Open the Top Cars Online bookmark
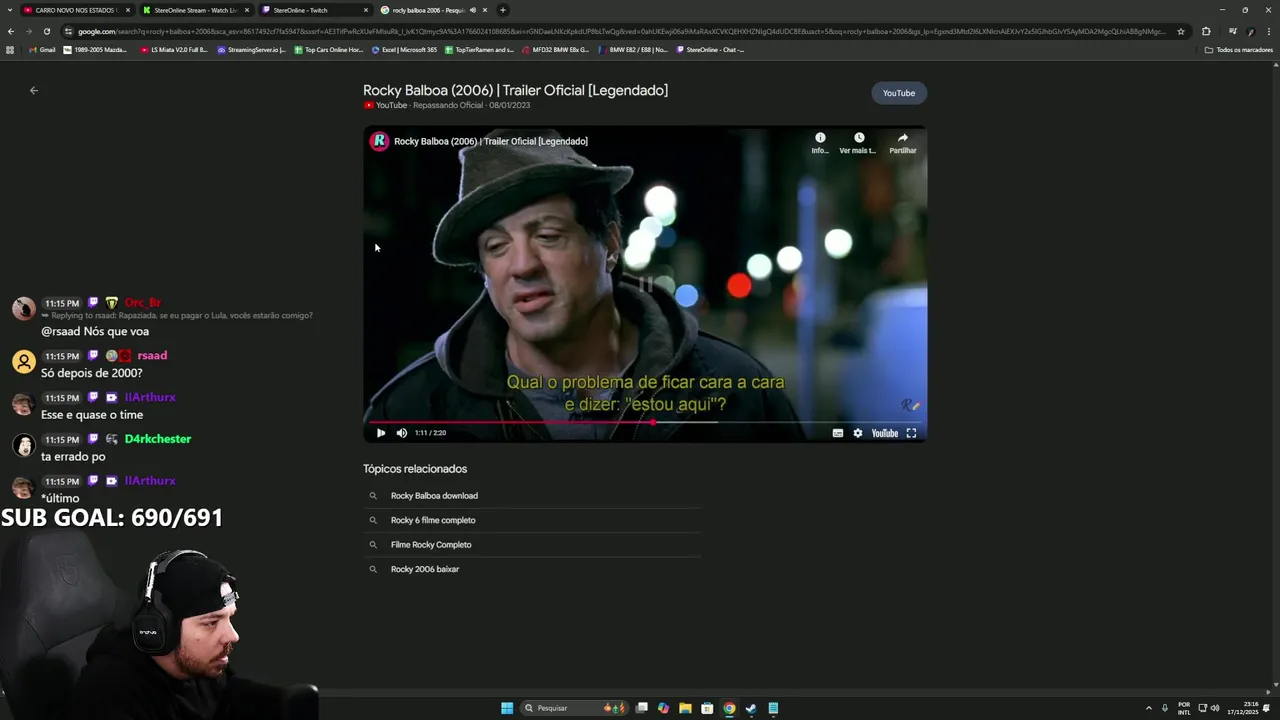The height and width of the screenshot is (720, 1280). 328,49
